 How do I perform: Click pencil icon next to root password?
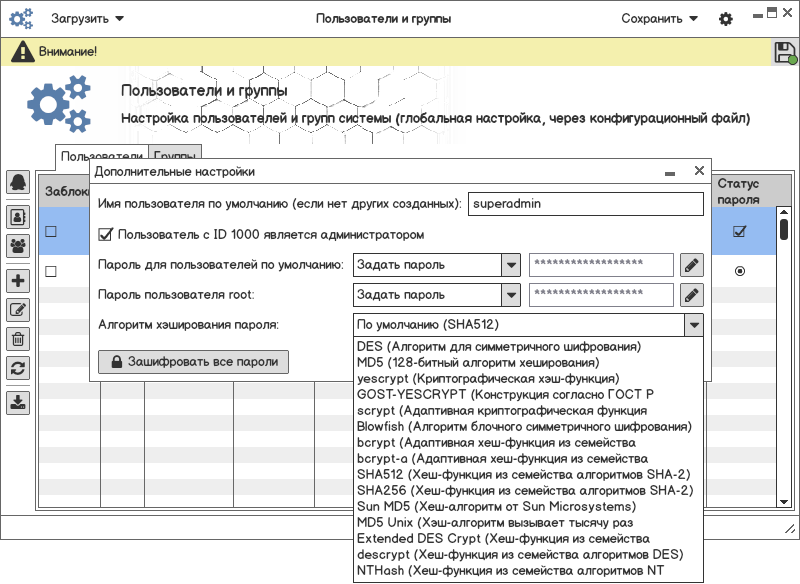click(x=691, y=295)
